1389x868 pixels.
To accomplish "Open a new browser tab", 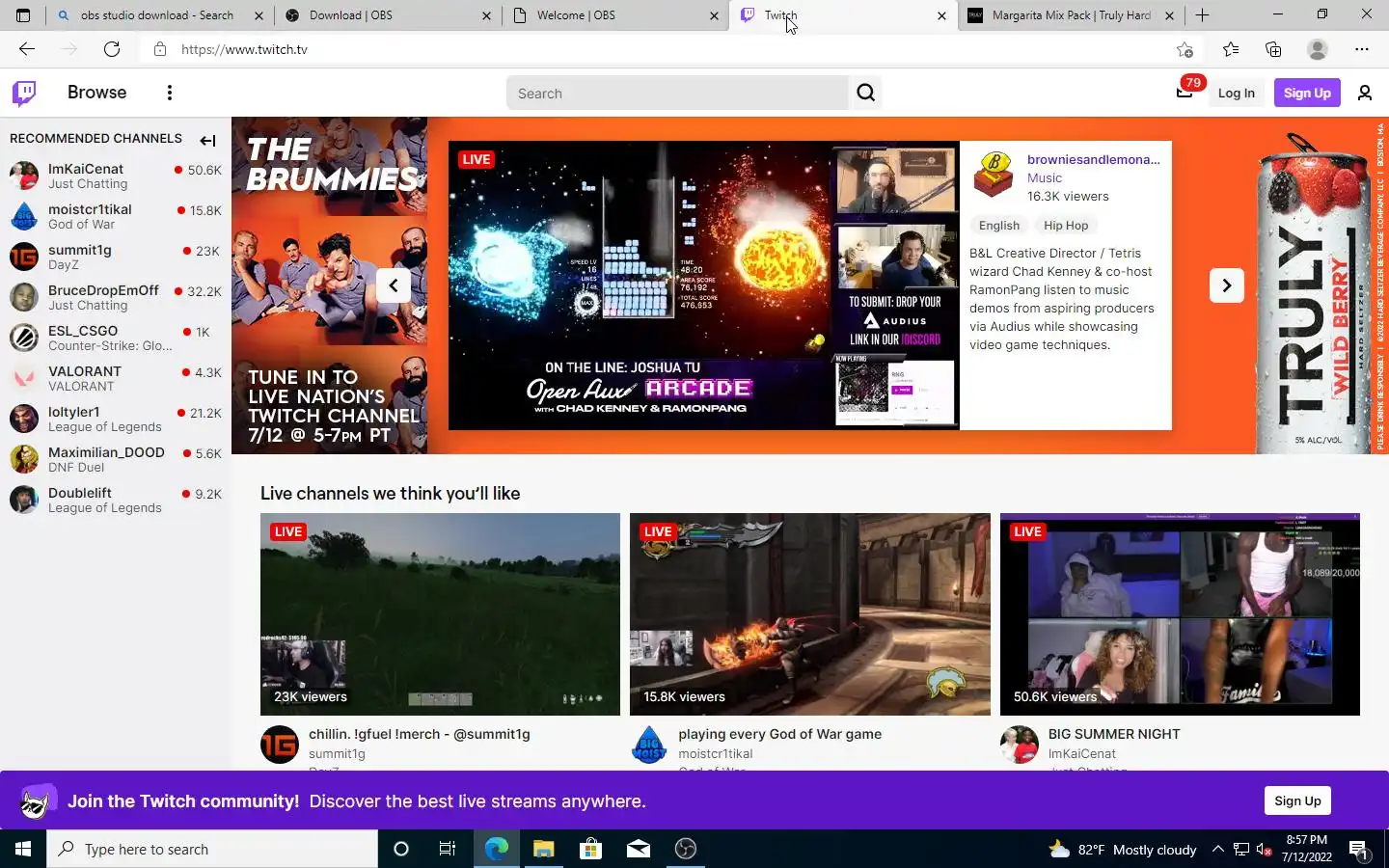I will [x=1202, y=15].
